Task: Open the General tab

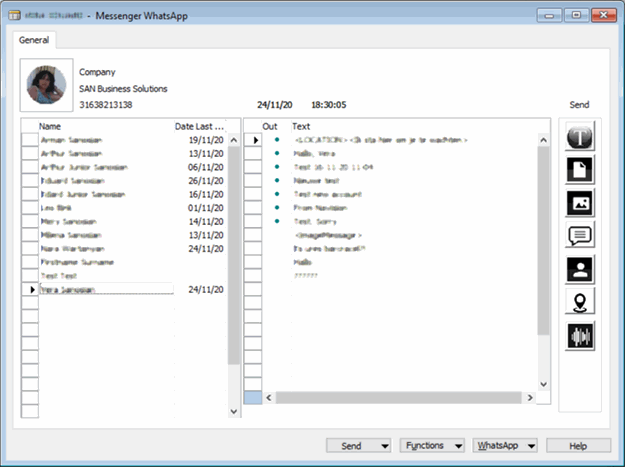Action: click(x=34, y=40)
